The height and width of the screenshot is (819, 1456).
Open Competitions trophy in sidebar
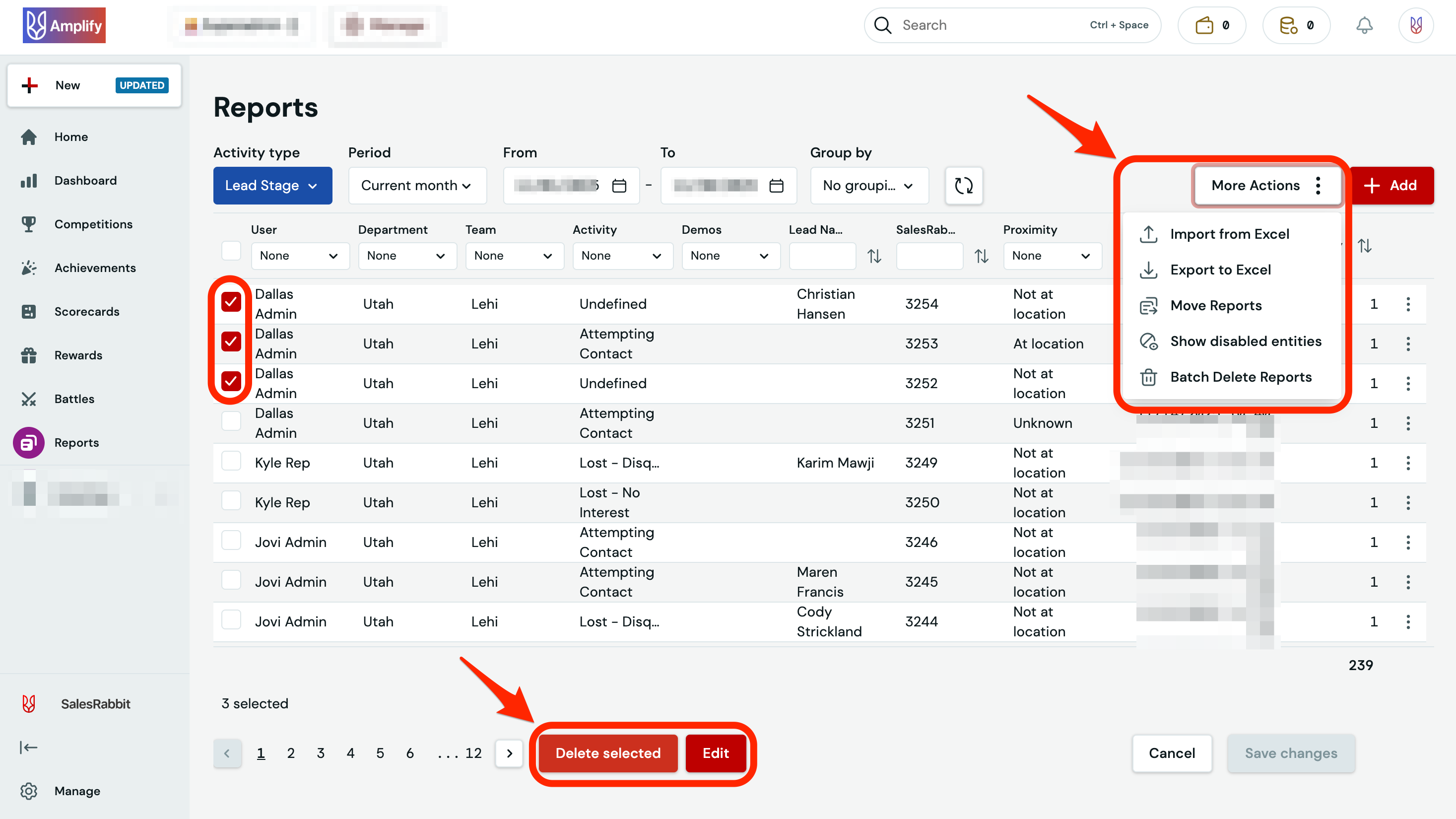(x=28, y=224)
